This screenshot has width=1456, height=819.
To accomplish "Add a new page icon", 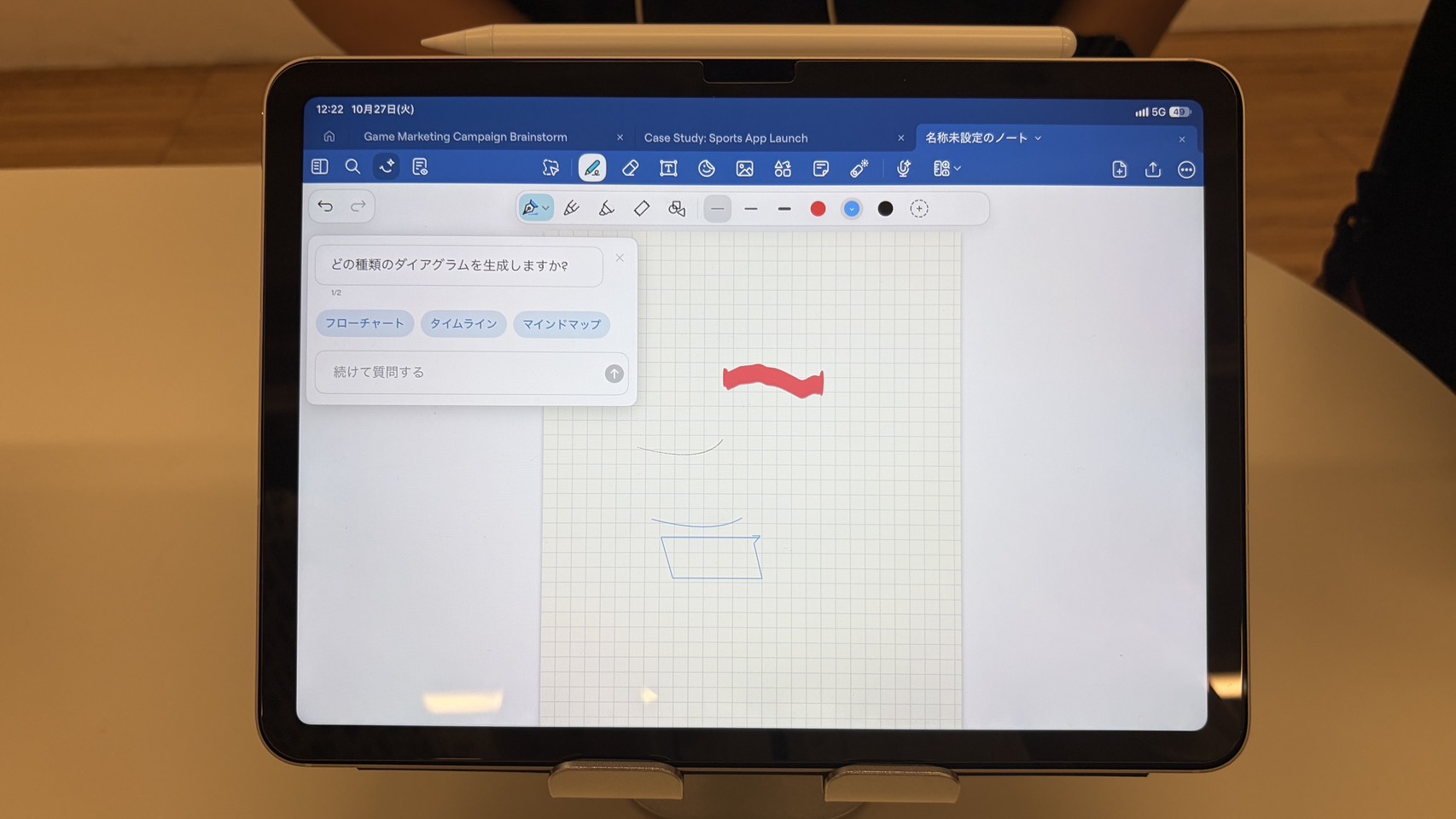I will pos(1120,170).
